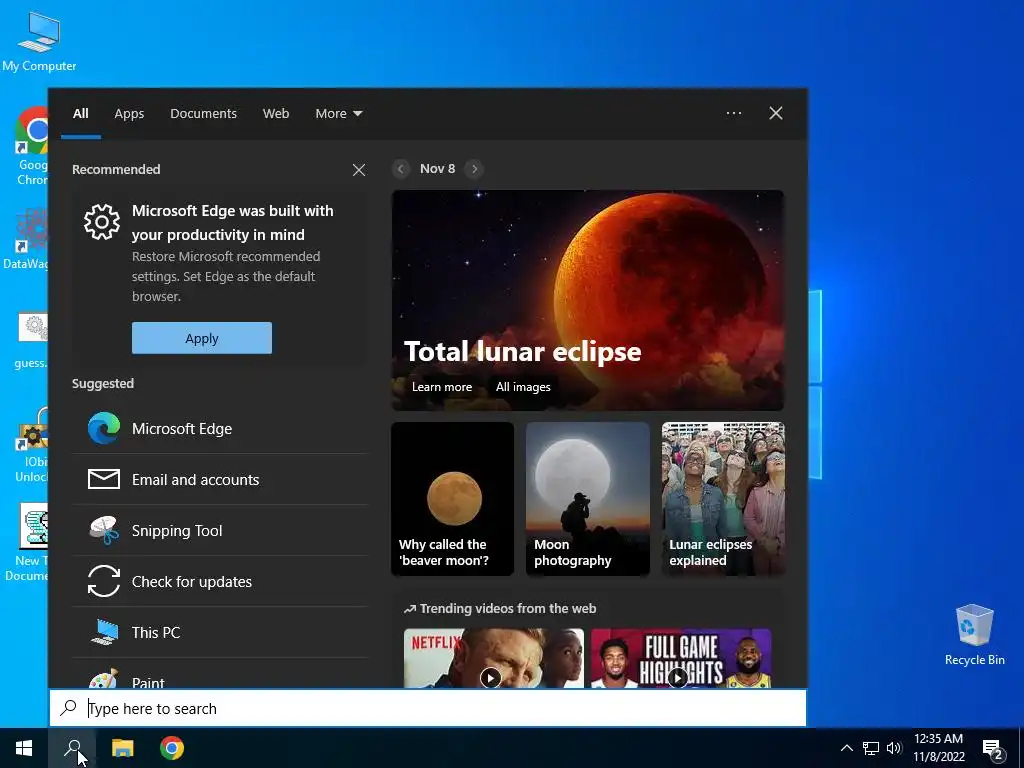Switch to the All tab
Viewport: 1024px width, 768px height.
pos(81,113)
